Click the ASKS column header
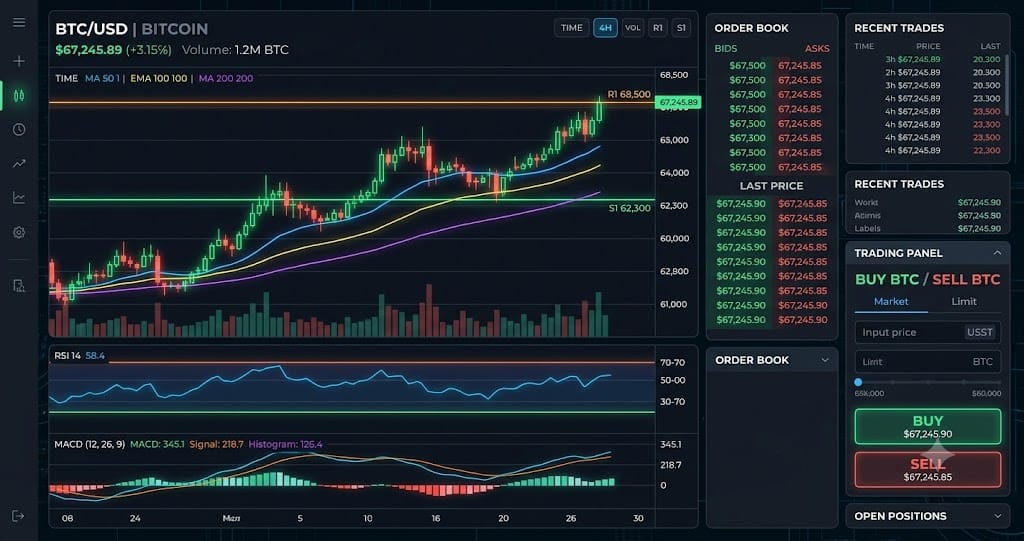 (x=817, y=49)
